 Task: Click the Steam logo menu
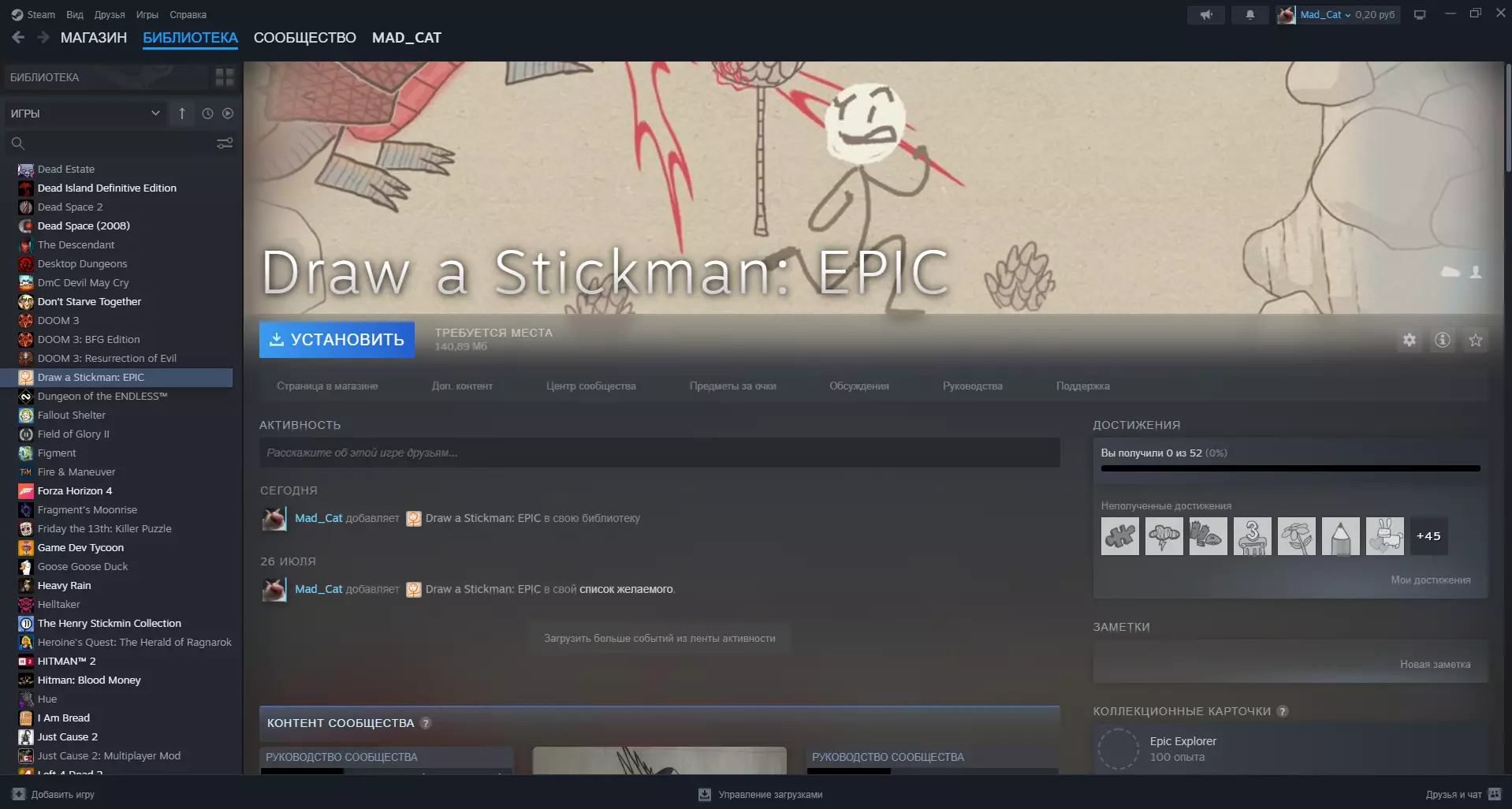click(x=33, y=15)
